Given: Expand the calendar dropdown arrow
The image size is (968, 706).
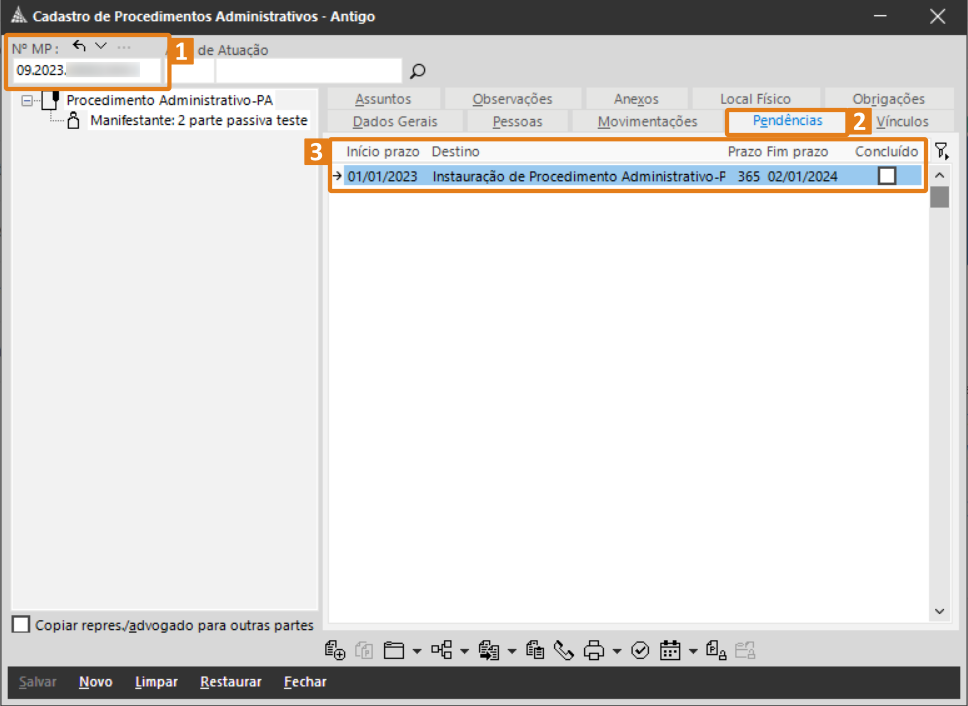Looking at the screenshot, I should point(693,651).
